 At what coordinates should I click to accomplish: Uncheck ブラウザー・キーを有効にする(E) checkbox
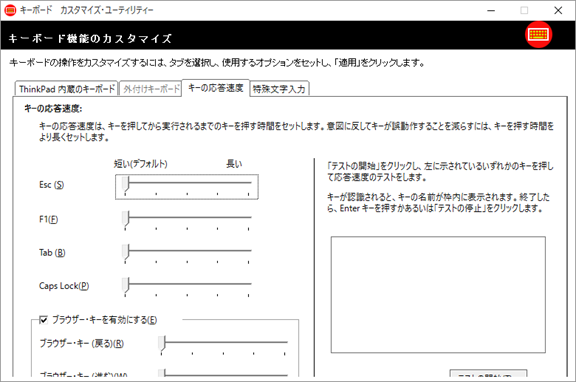(43, 320)
